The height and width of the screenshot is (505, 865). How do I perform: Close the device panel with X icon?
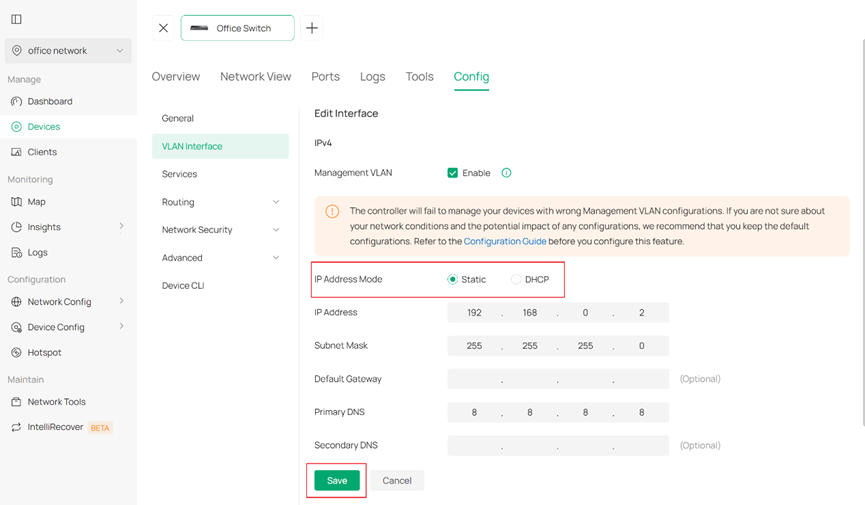[163, 28]
